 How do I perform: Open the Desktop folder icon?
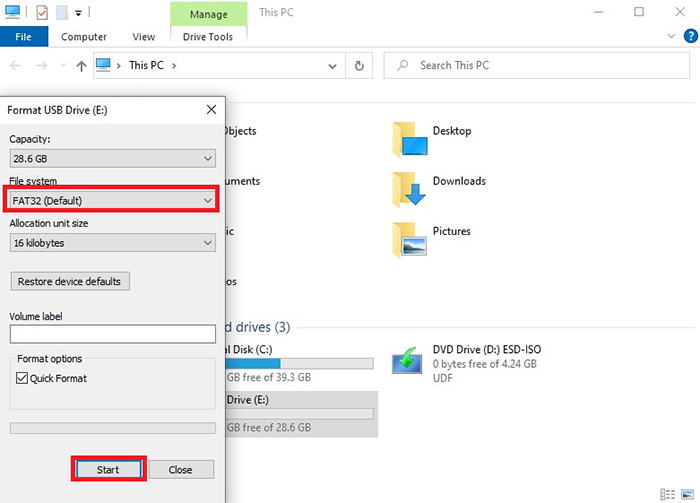tap(410, 138)
